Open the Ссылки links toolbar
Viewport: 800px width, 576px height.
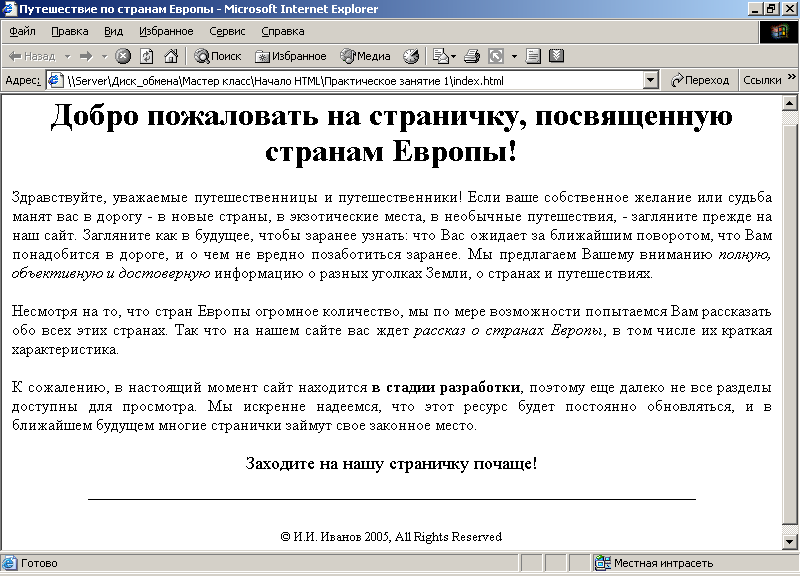762,80
